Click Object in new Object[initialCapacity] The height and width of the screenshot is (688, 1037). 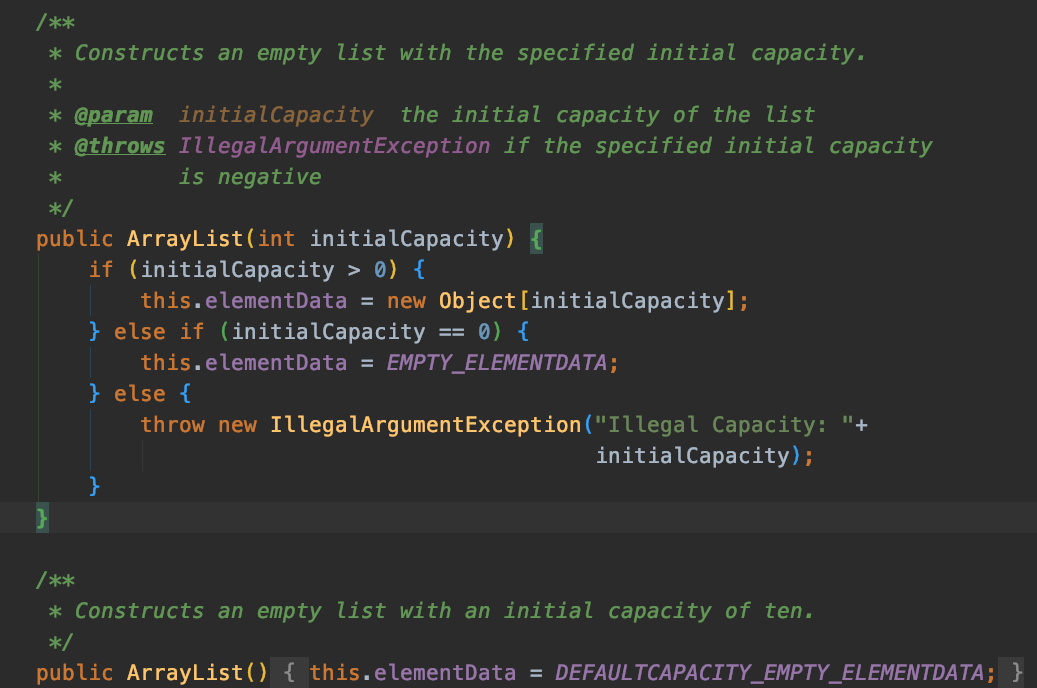click(477, 301)
